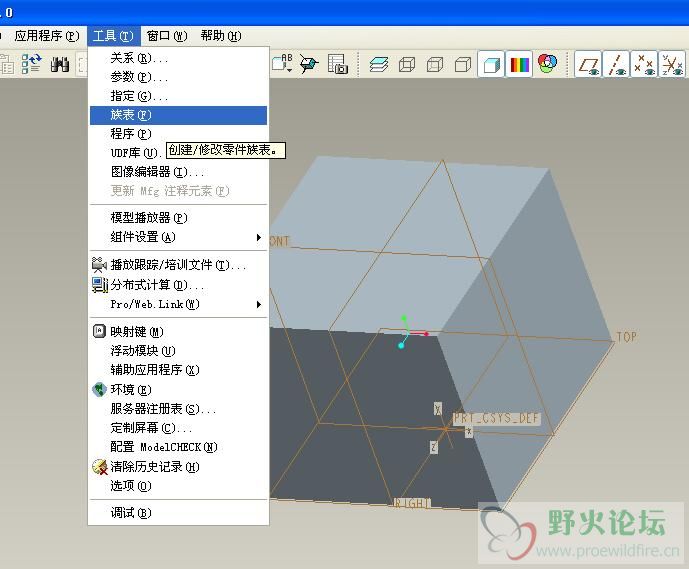Toggle datum point display
Screen dimensions: 689x569
644,65
